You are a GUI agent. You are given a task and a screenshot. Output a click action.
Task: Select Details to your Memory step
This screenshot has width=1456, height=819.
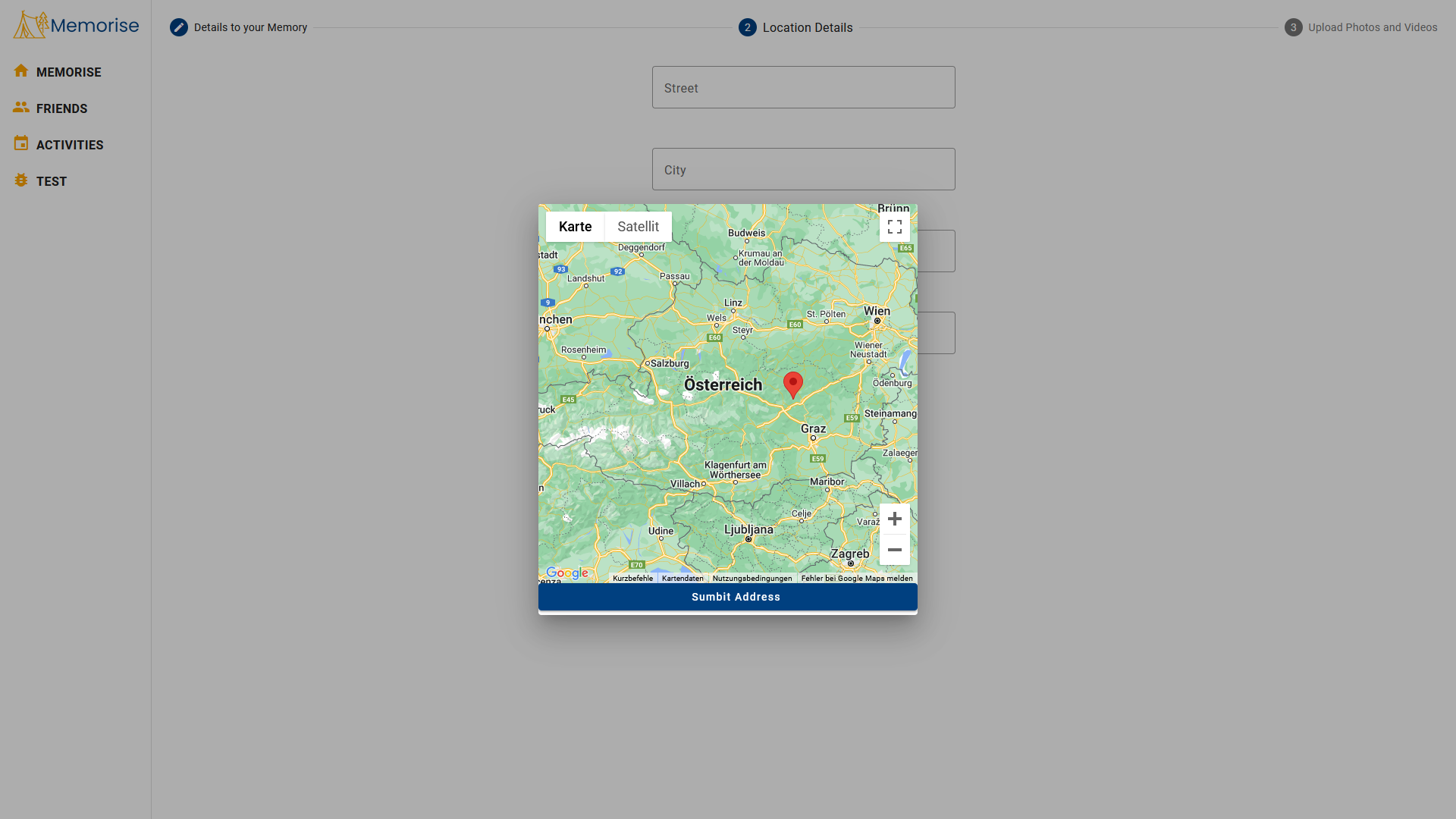[250, 27]
